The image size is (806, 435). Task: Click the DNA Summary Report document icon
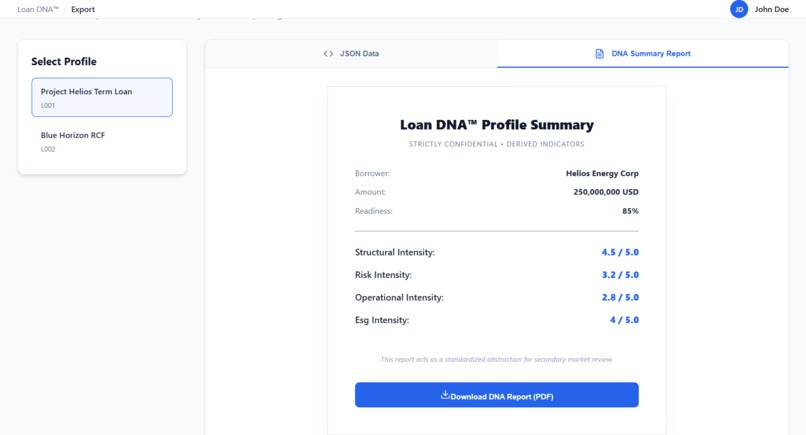pos(599,53)
